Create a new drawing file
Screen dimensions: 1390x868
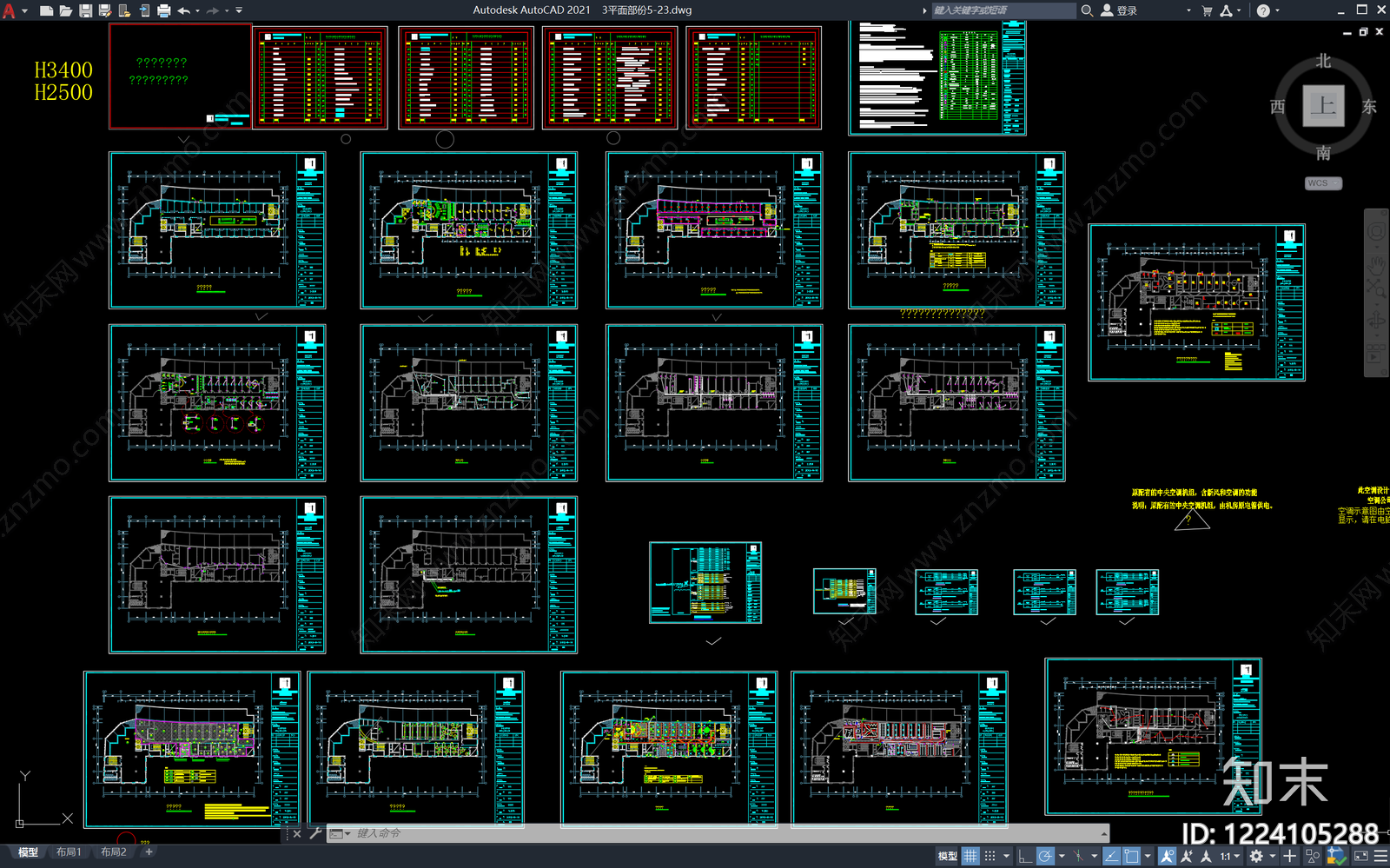pyautogui.click(x=47, y=10)
